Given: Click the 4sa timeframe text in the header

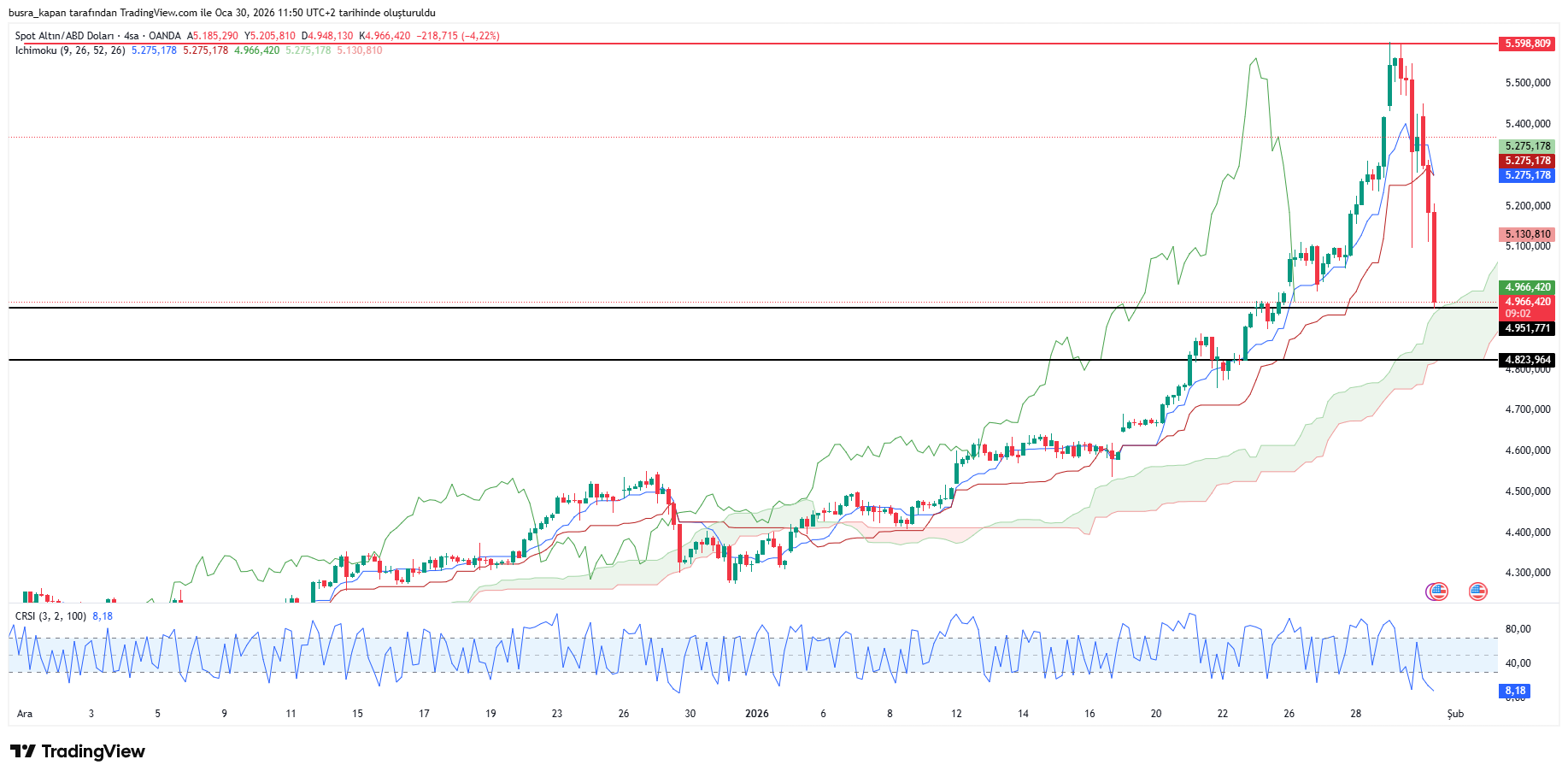Looking at the screenshot, I should tap(131, 36).
